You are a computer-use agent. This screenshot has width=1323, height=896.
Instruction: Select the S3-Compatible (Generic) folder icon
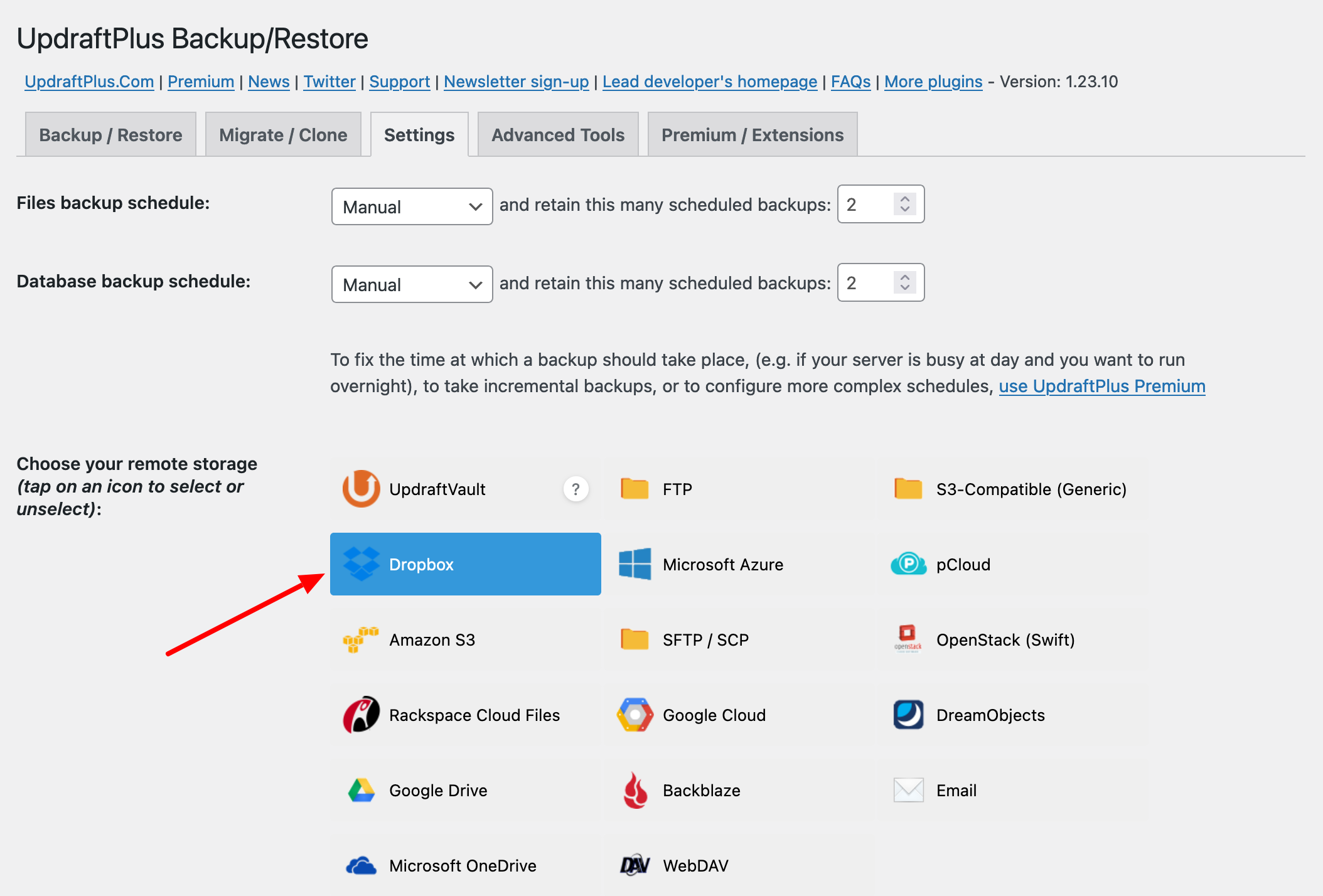(x=908, y=489)
